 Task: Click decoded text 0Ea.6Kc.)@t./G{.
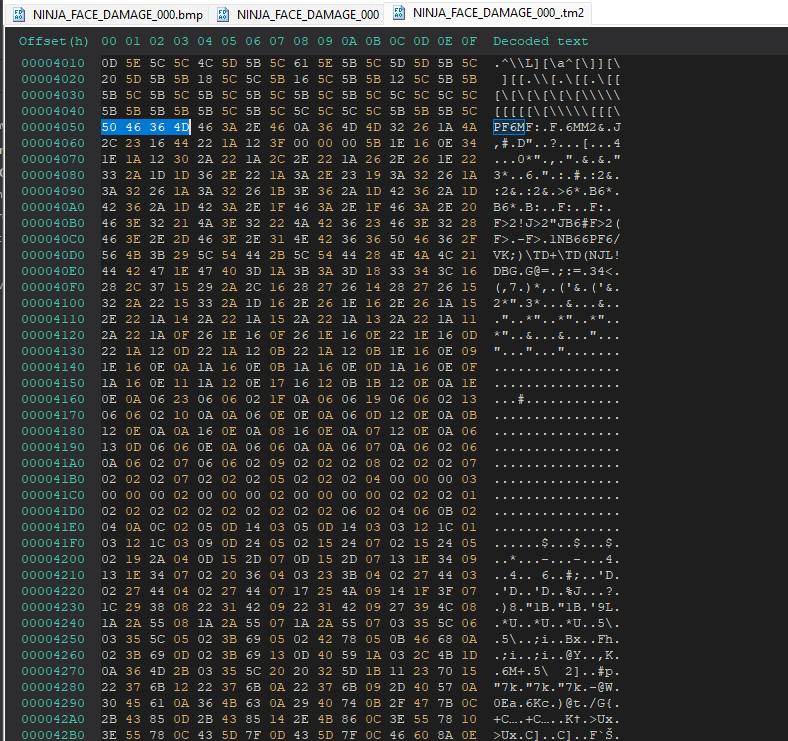click(557, 703)
